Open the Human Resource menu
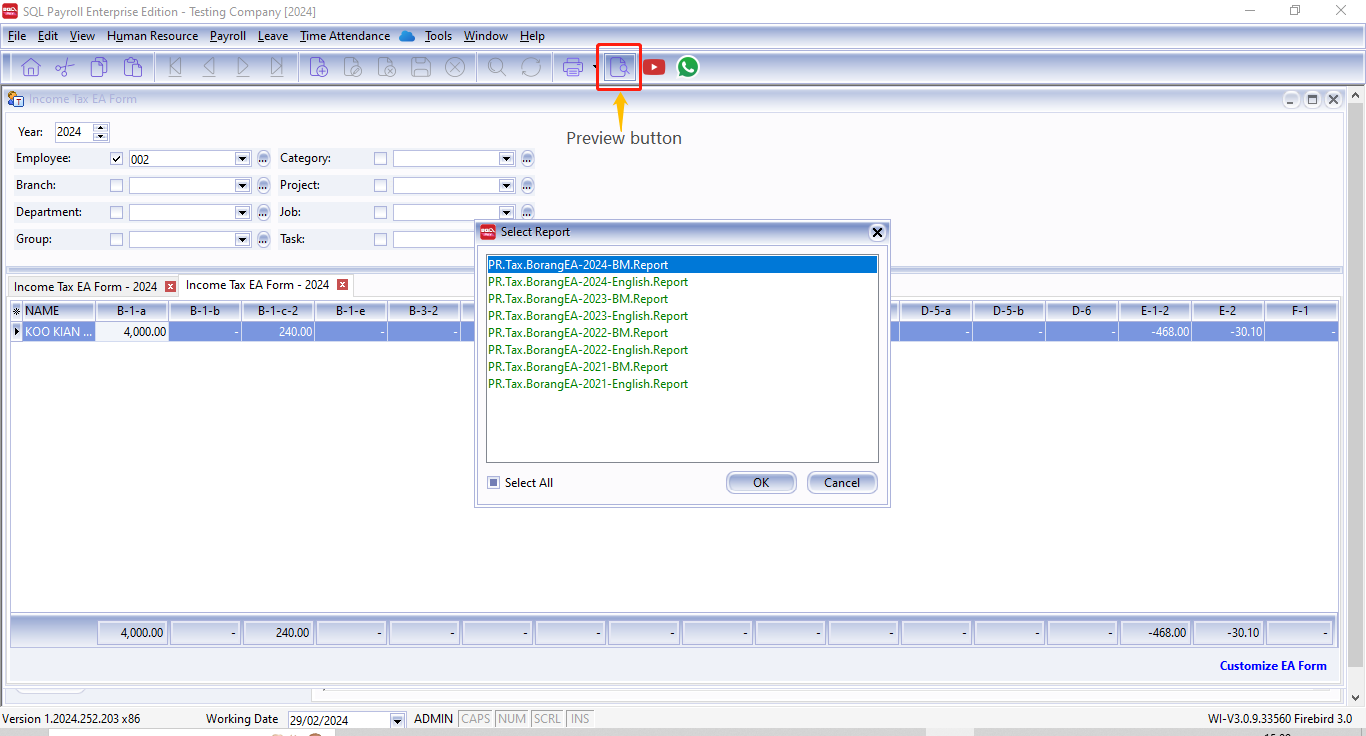 coord(152,36)
